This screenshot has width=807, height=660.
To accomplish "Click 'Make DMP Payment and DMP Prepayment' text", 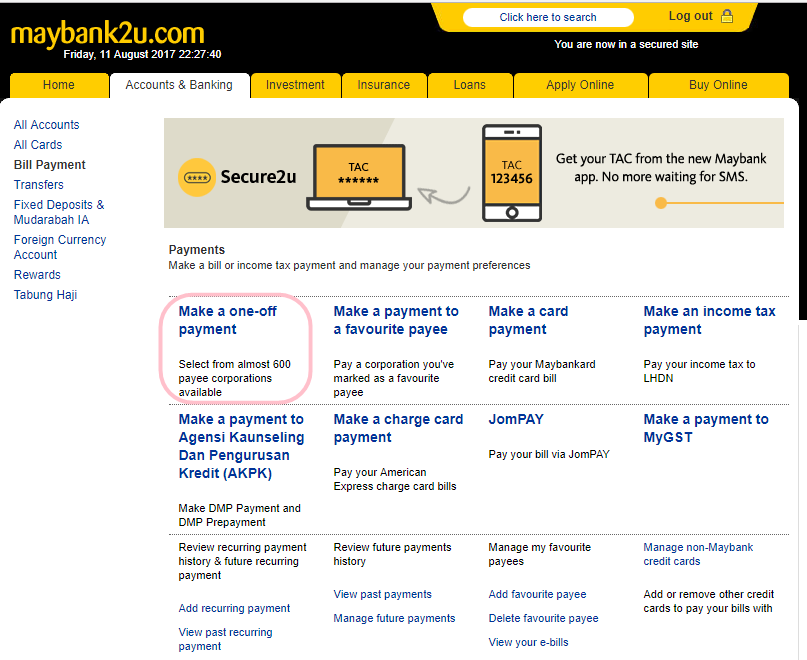I will (x=239, y=515).
